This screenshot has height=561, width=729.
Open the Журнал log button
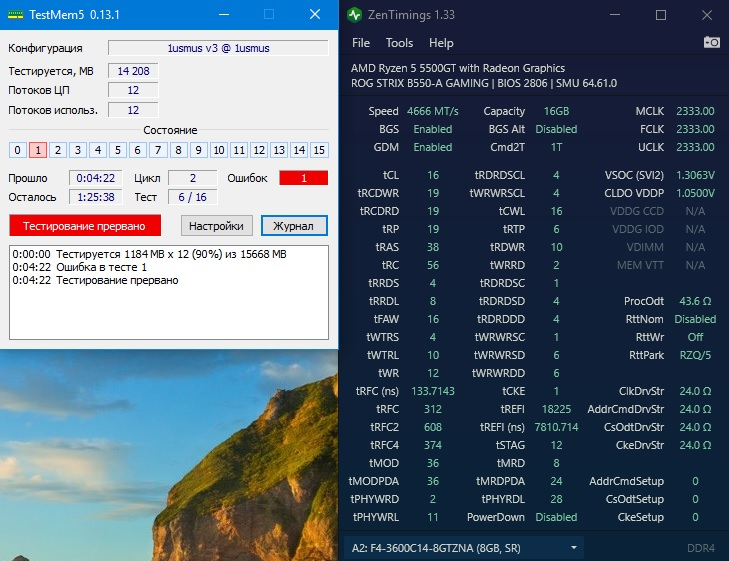point(294,226)
